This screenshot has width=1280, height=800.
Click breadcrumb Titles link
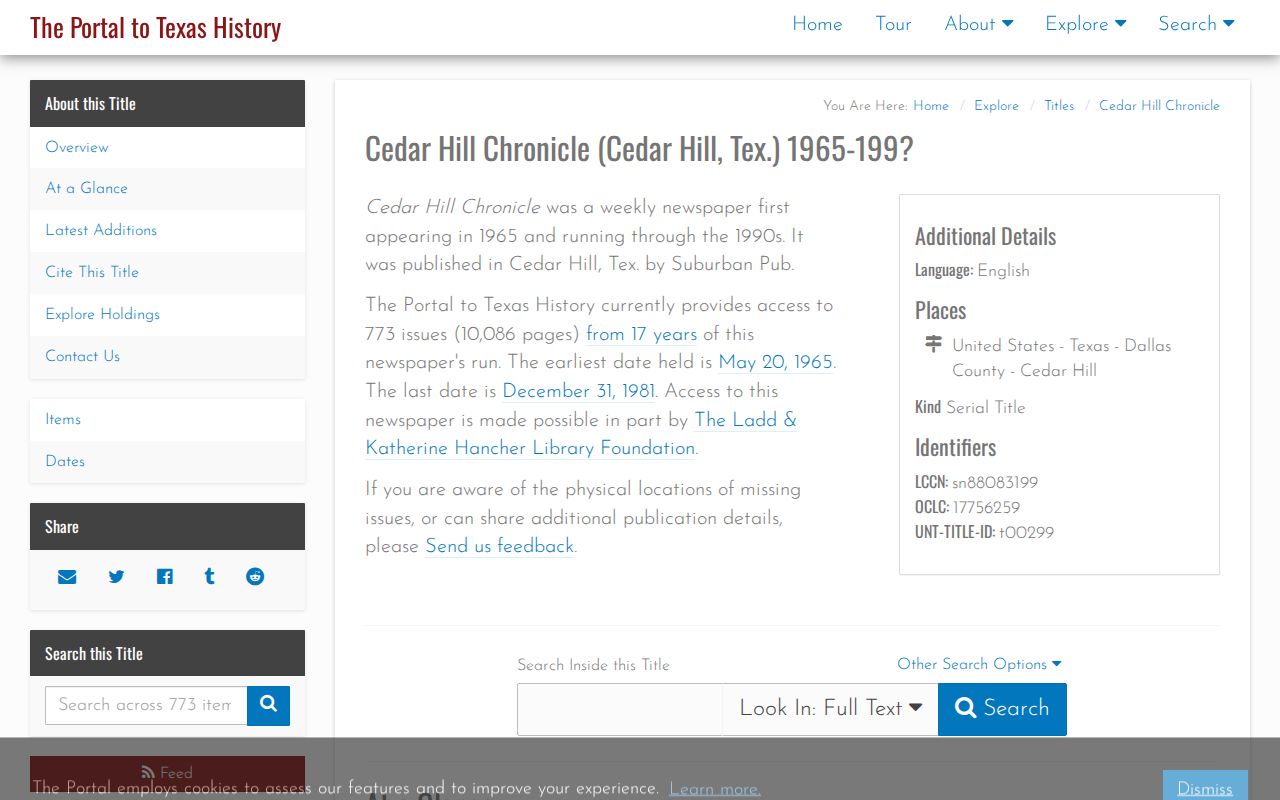1059,105
